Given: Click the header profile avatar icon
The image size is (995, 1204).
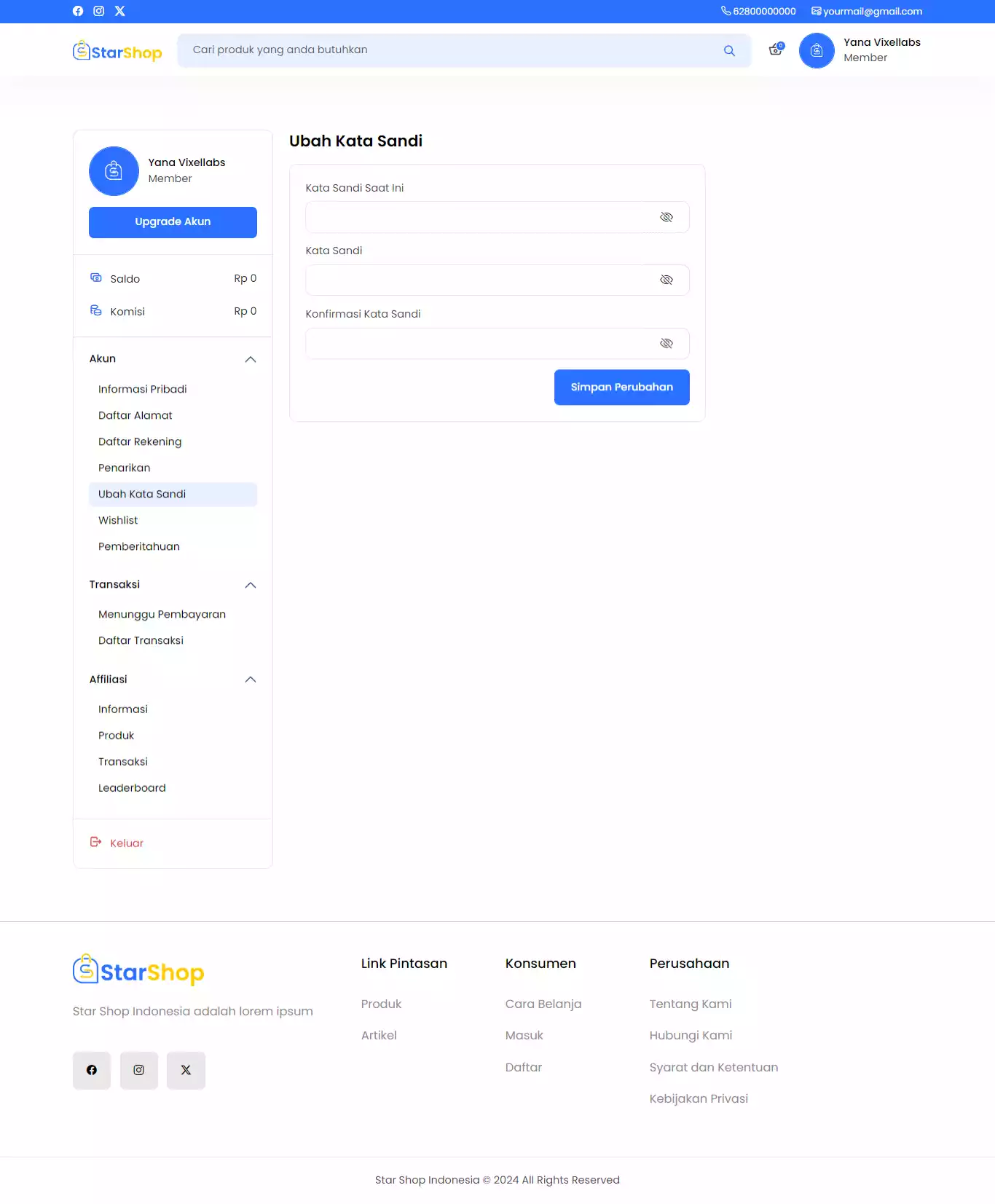Looking at the screenshot, I should (817, 51).
